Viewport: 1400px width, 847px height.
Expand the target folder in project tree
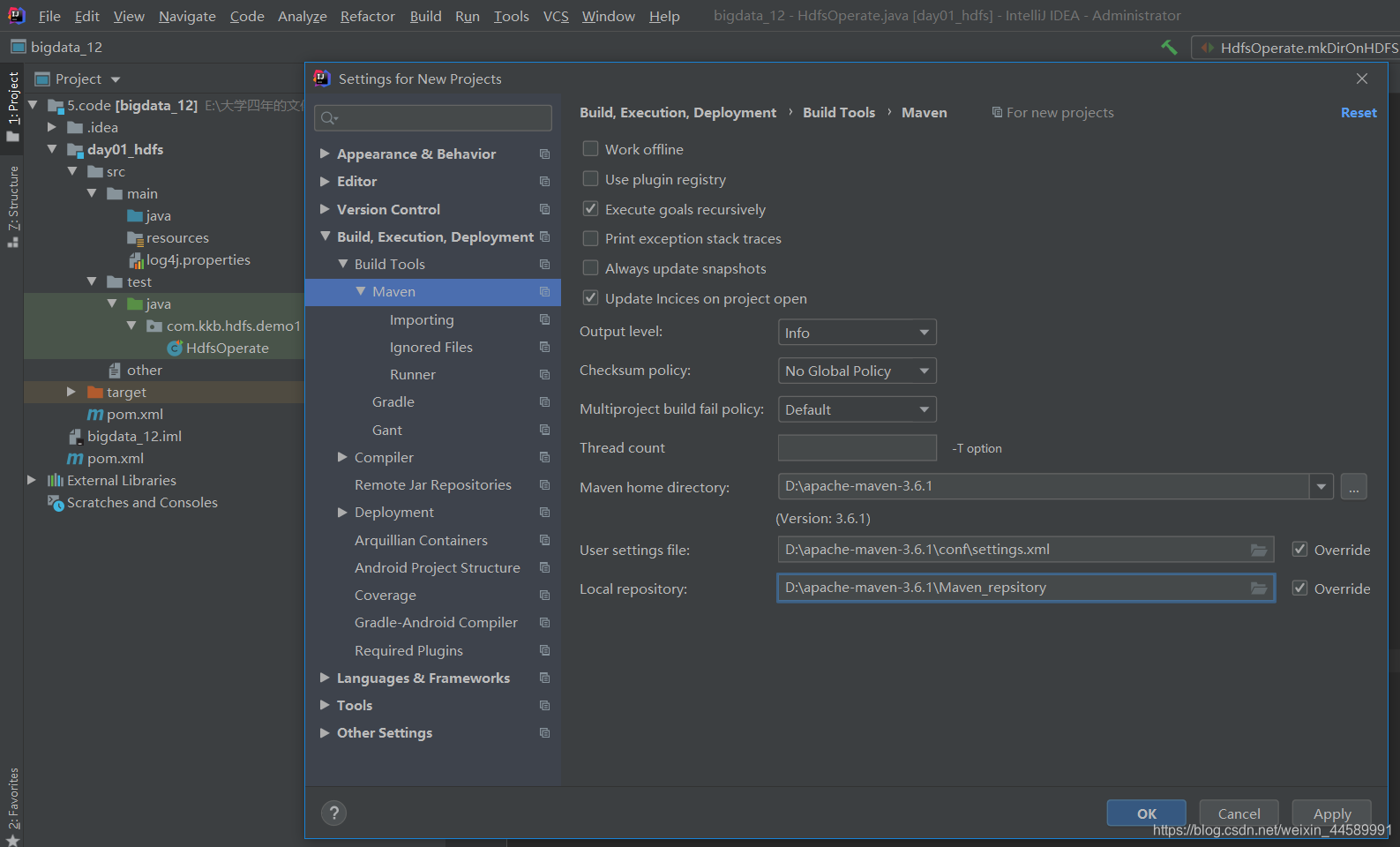(71, 392)
